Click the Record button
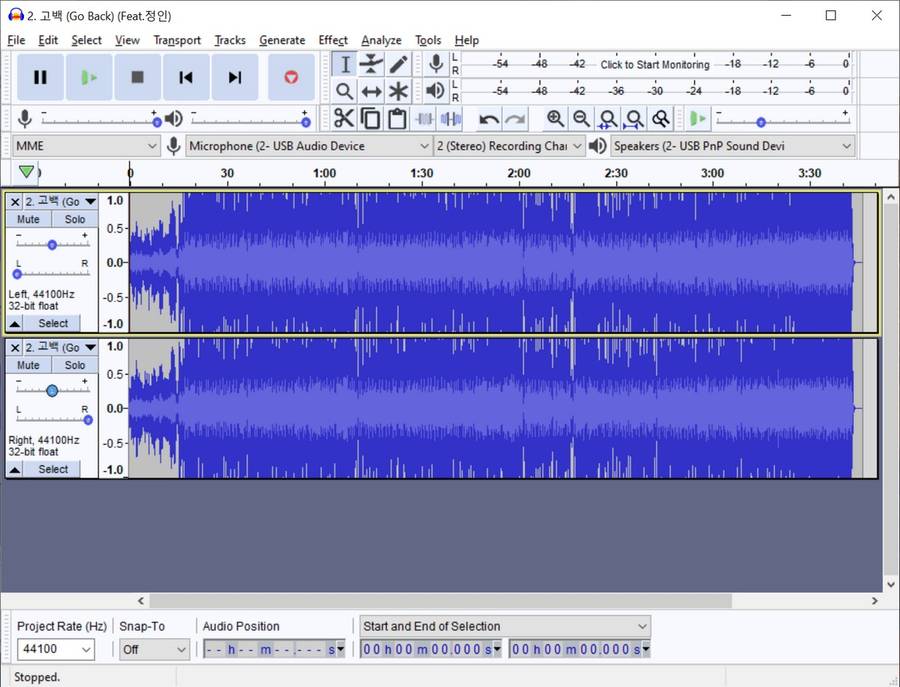Screen dimensions: 900x687 (x=291, y=77)
